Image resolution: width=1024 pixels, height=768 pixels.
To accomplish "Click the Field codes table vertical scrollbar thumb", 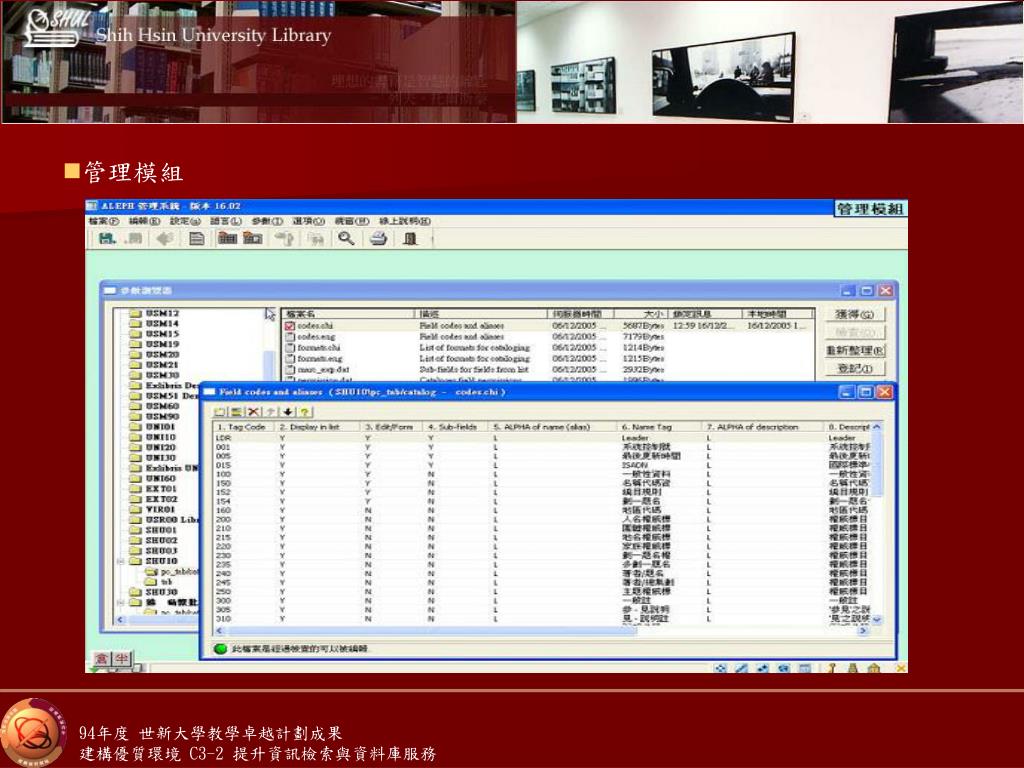I will (876, 464).
